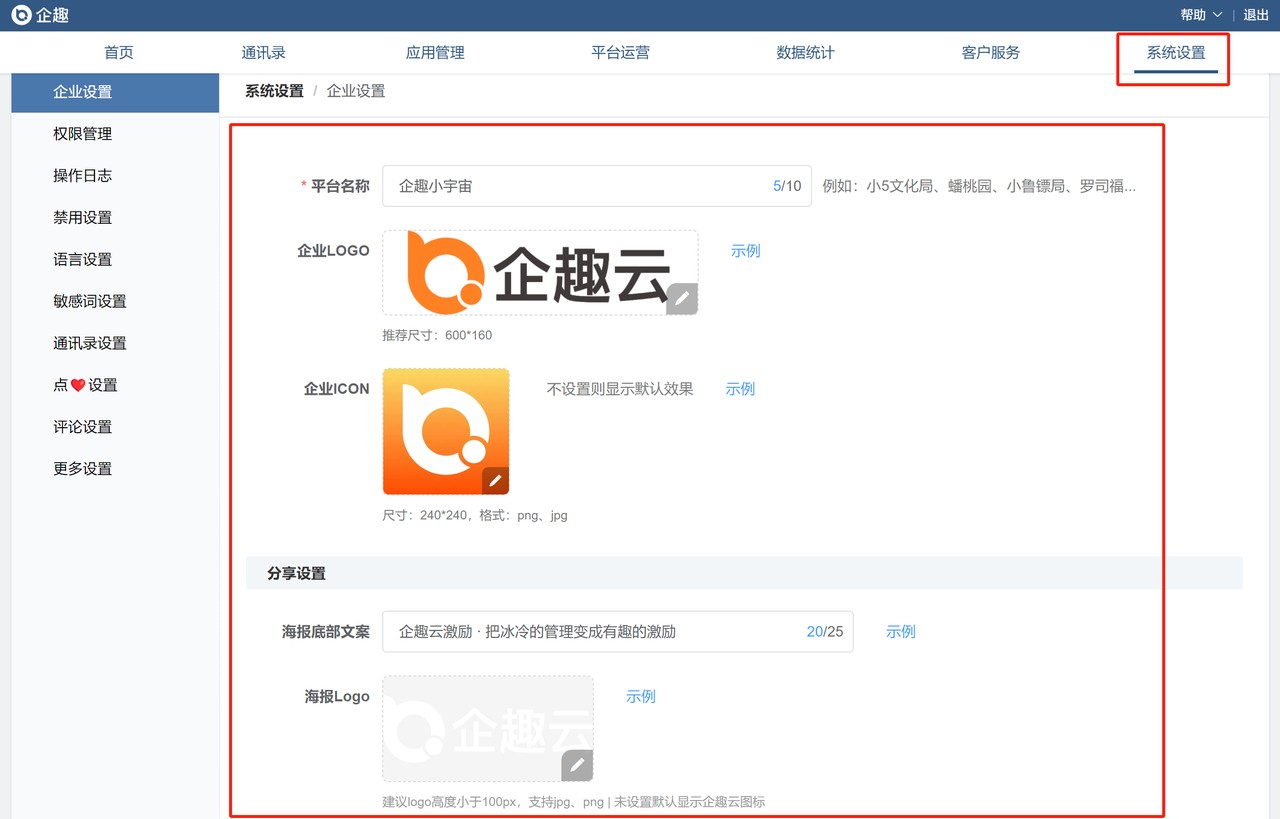Switch to 应用管理 tab
The height and width of the screenshot is (819, 1280).
tap(435, 53)
